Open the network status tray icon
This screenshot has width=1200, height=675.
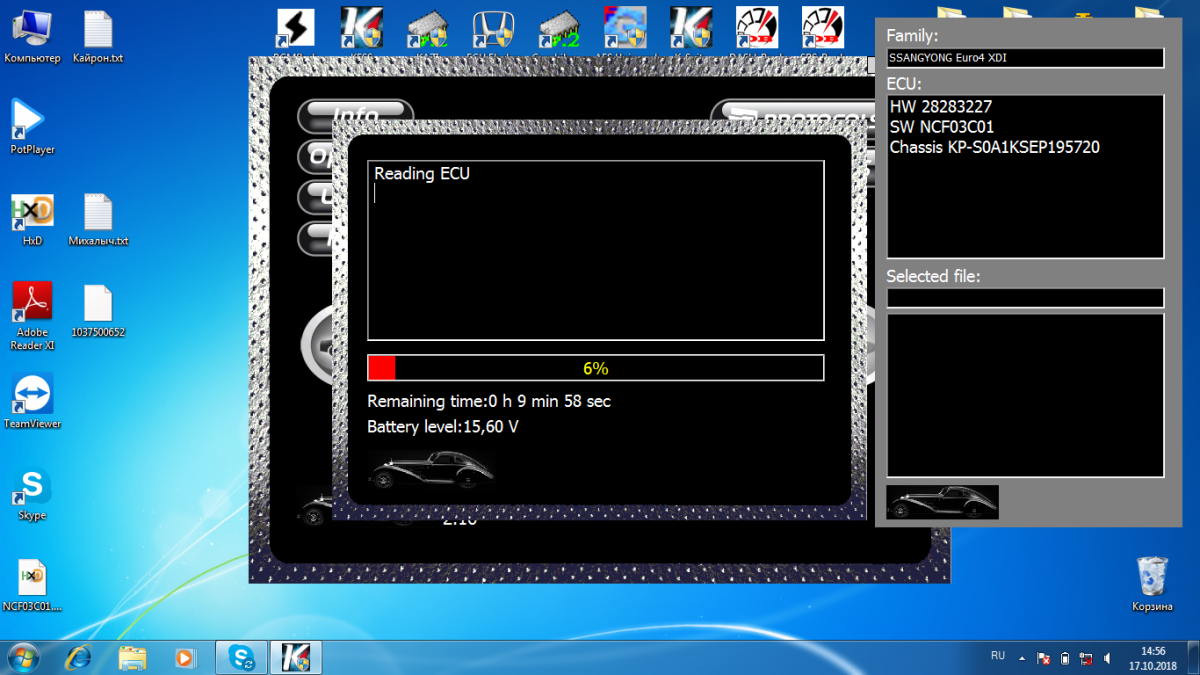[1086, 658]
